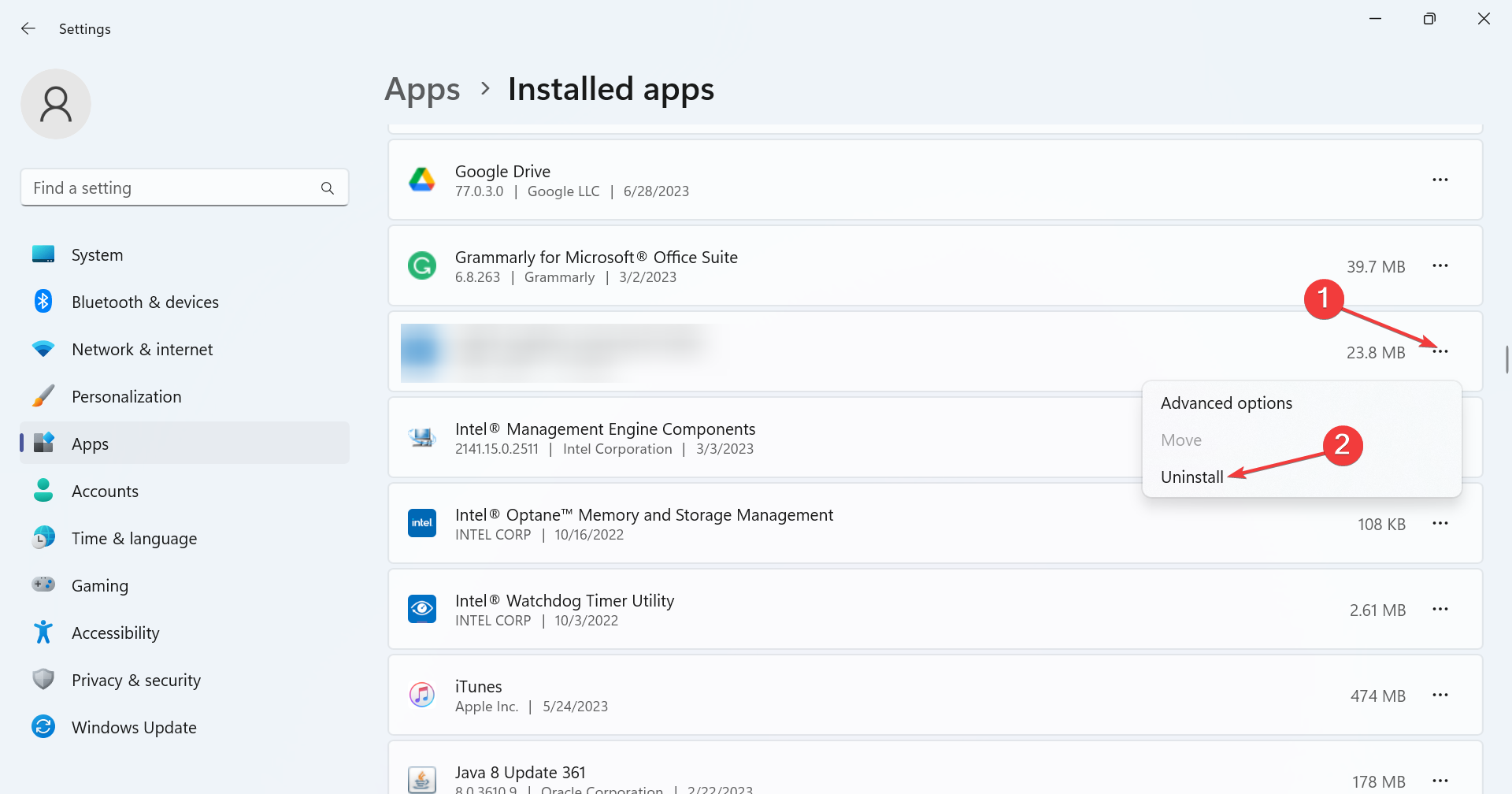
Task: Click the Personalization paintbrush icon
Action: 43,395
